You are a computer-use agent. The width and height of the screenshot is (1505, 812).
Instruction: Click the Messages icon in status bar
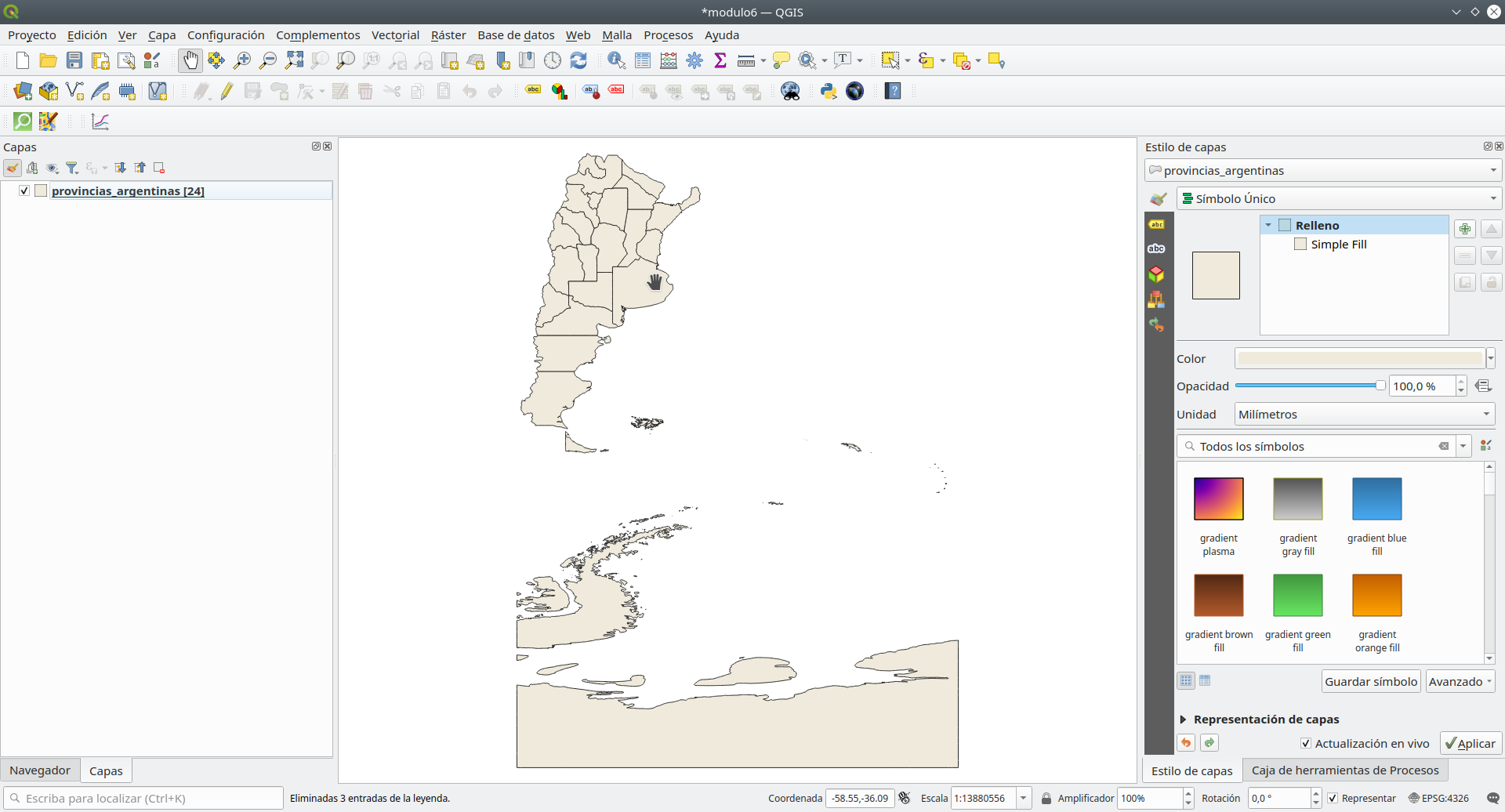point(1492,798)
